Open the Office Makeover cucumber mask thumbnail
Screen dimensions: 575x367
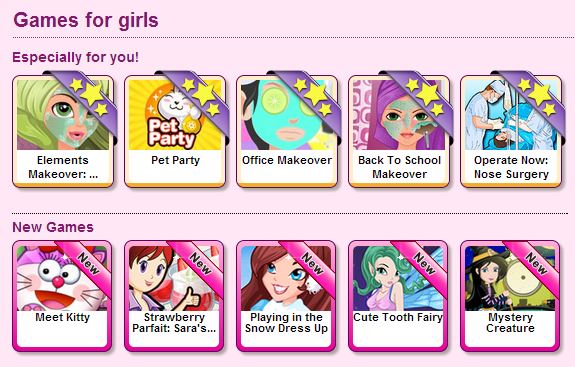coord(287,115)
